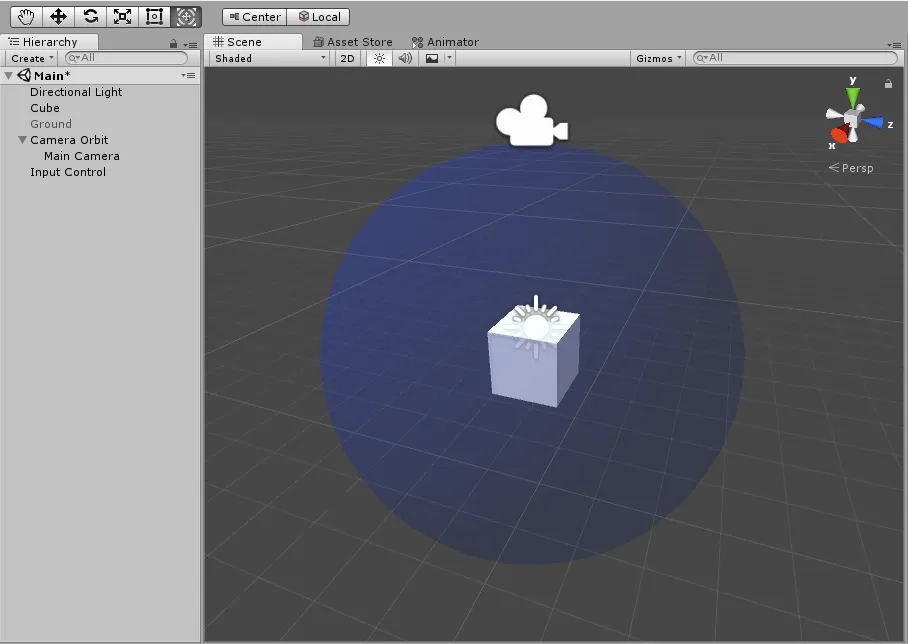This screenshot has width=908, height=644.
Task: Open the scene effects dropdown arrow
Action: point(449,58)
